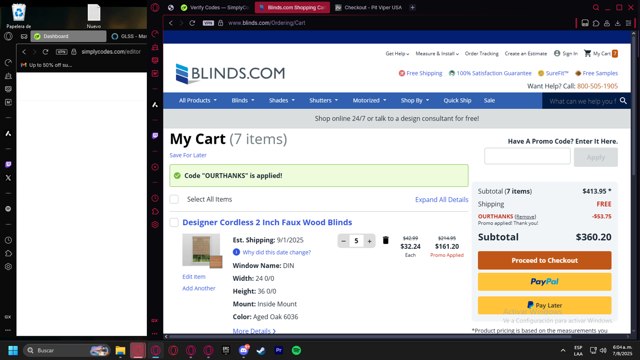
Task: Click Proceed to Checkout
Action: click(544, 260)
